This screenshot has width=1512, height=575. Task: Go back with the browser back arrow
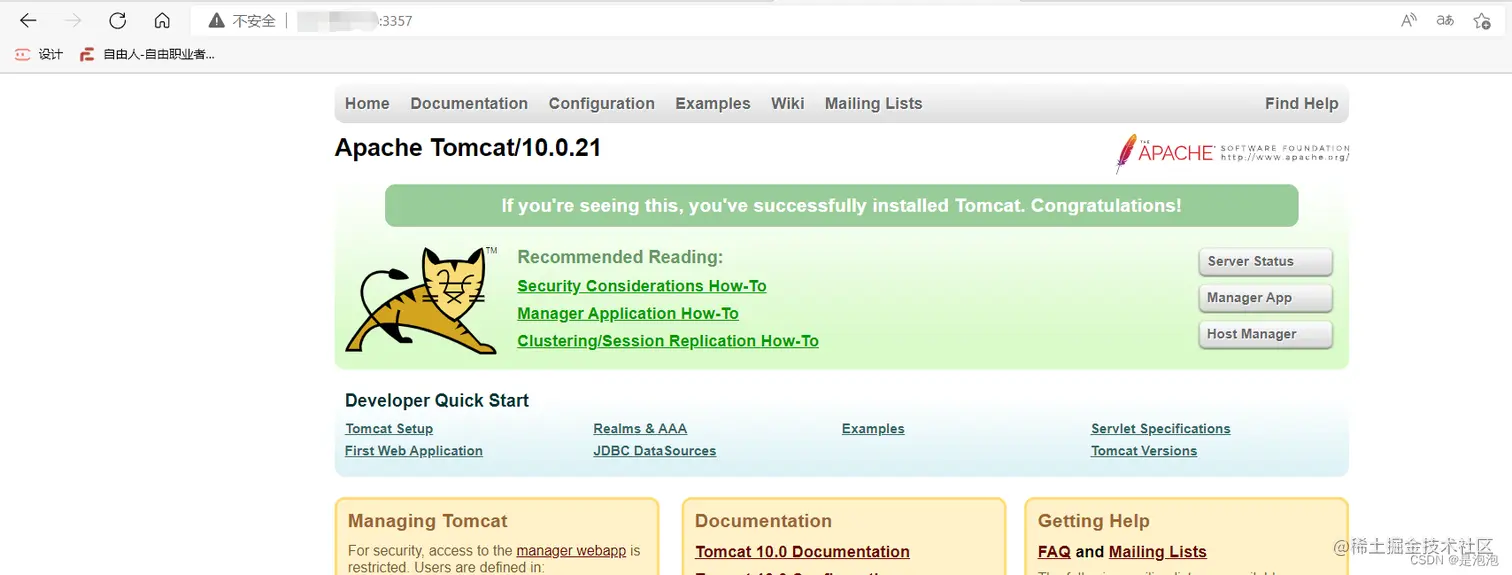coord(28,21)
